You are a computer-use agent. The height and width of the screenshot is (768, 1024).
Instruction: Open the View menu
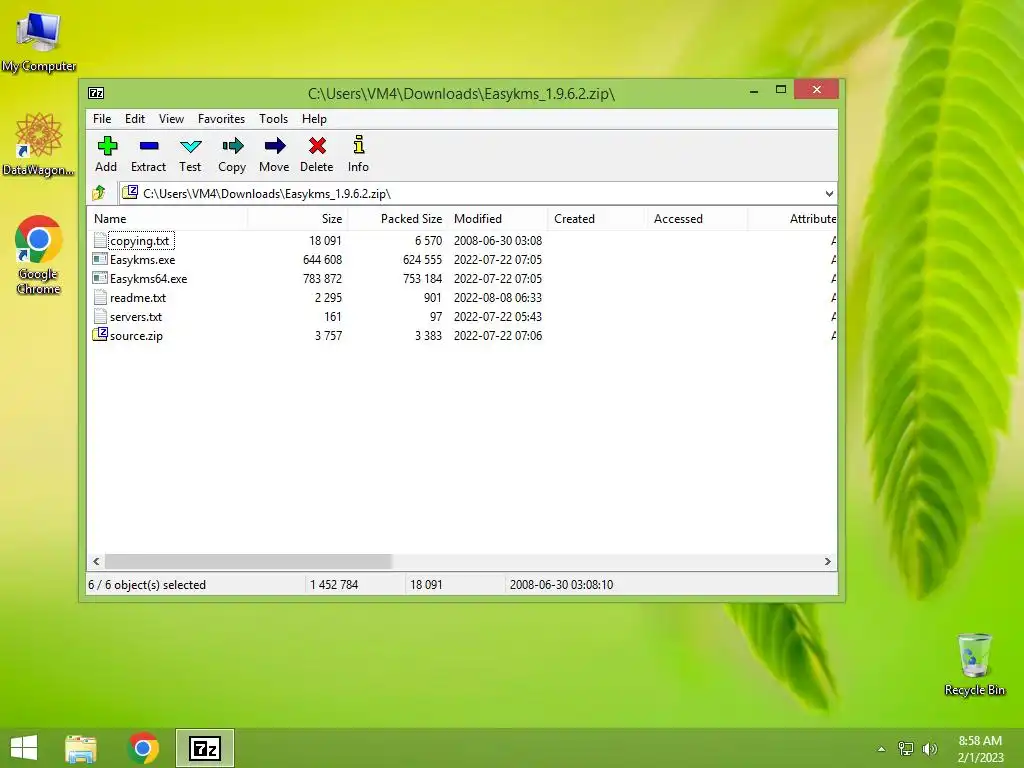(171, 119)
